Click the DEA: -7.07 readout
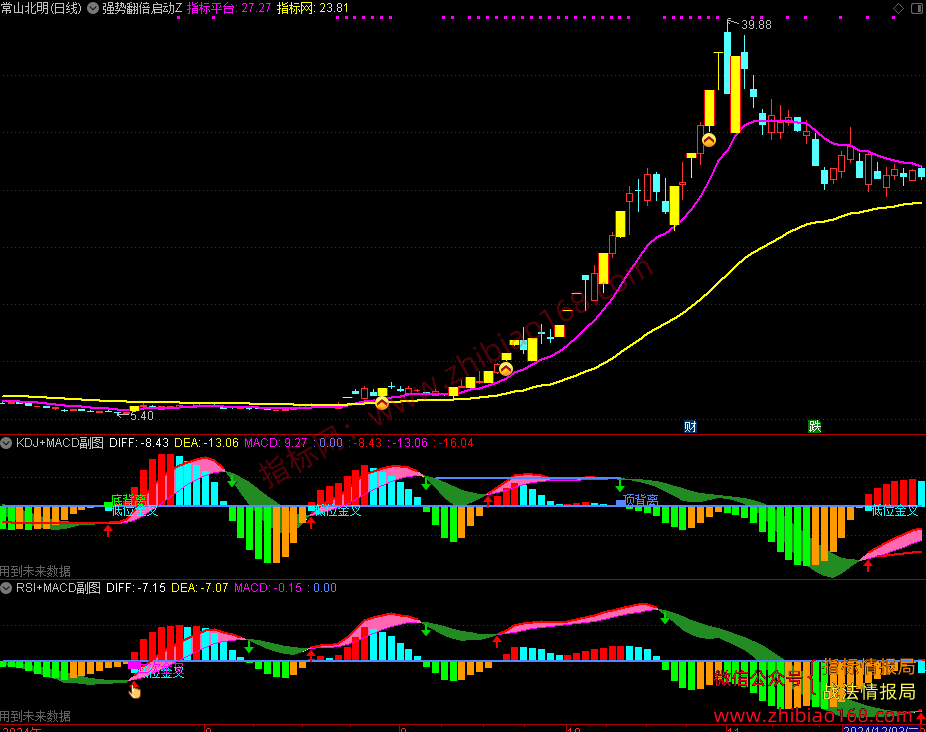This screenshot has height=732, width=926. [200, 588]
